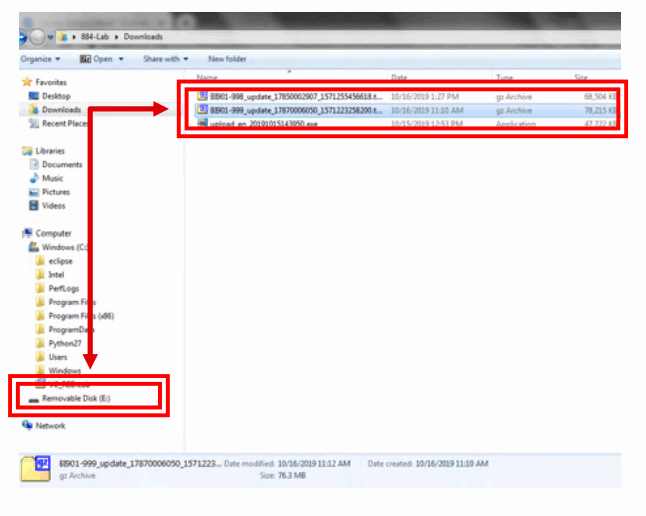The height and width of the screenshot is (516, 646).
Task: Open the Python27 folder
Action: tap(65, 343)
